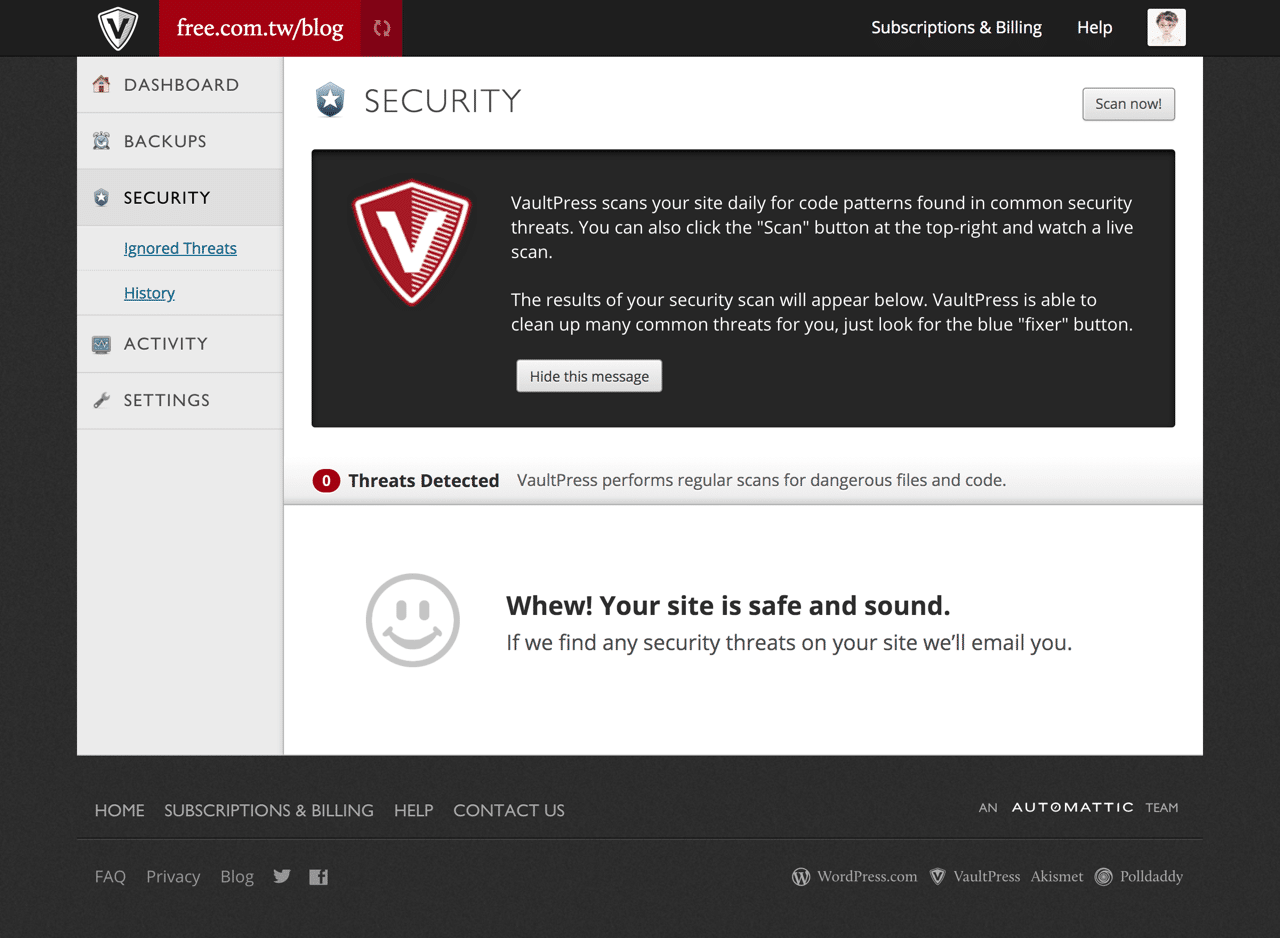This screenshot has width=1280, height=938.
Task: Select the Security sidebar section
Action: 180,197
